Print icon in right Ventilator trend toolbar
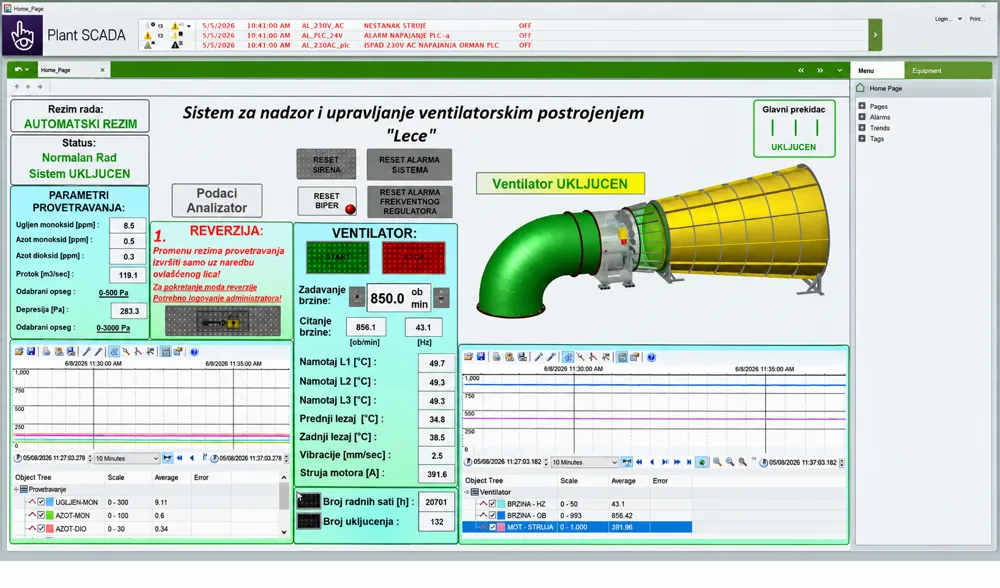Viewport: 1000px width, 588px height. tap(496, 357)
